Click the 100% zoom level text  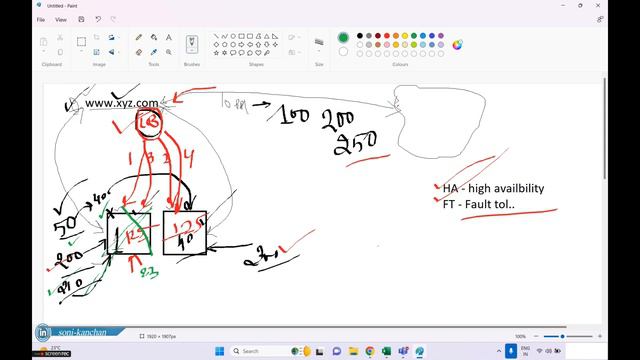pos(520,336)
